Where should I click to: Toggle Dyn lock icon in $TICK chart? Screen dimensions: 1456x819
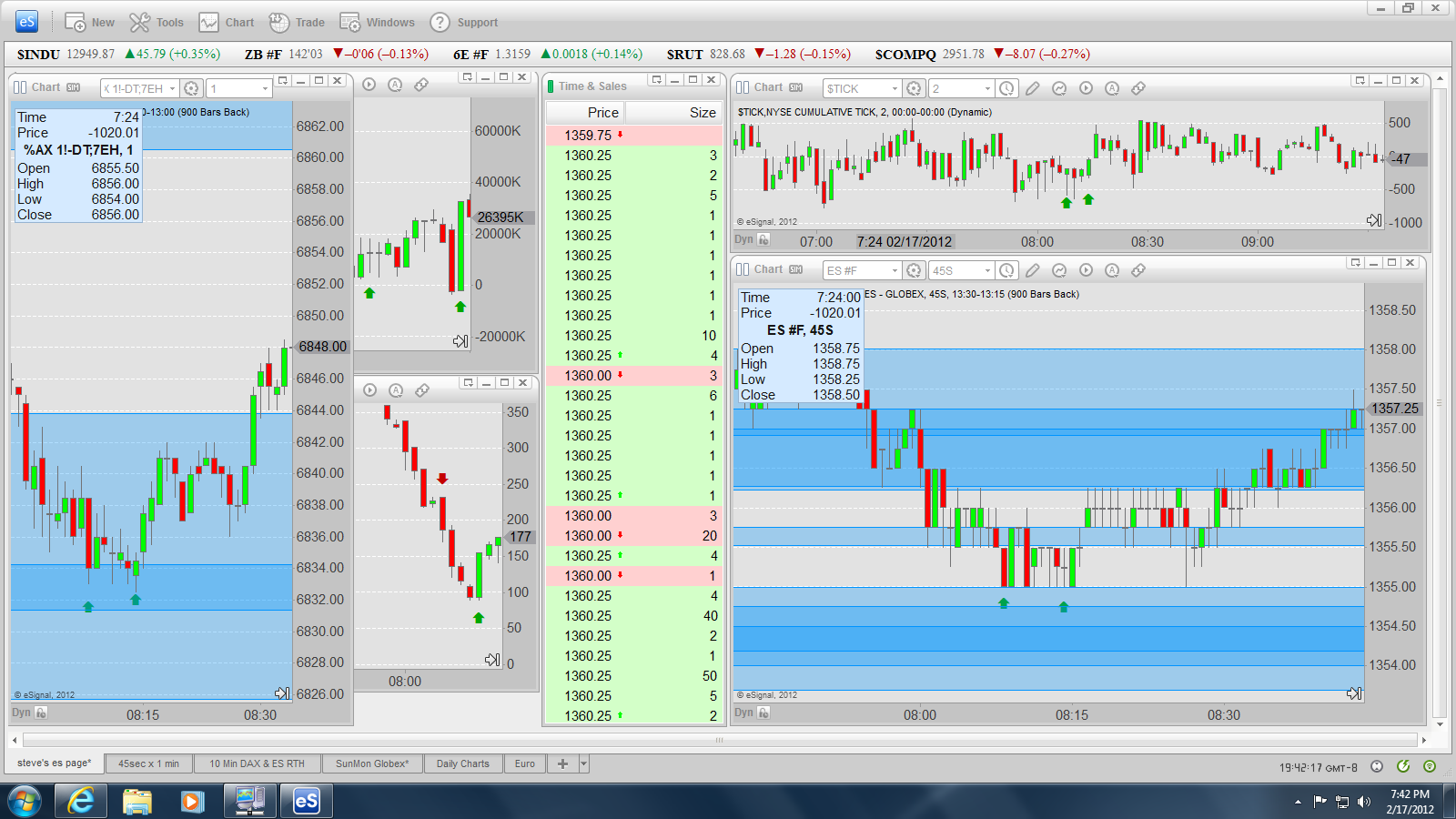coord(763,240)
